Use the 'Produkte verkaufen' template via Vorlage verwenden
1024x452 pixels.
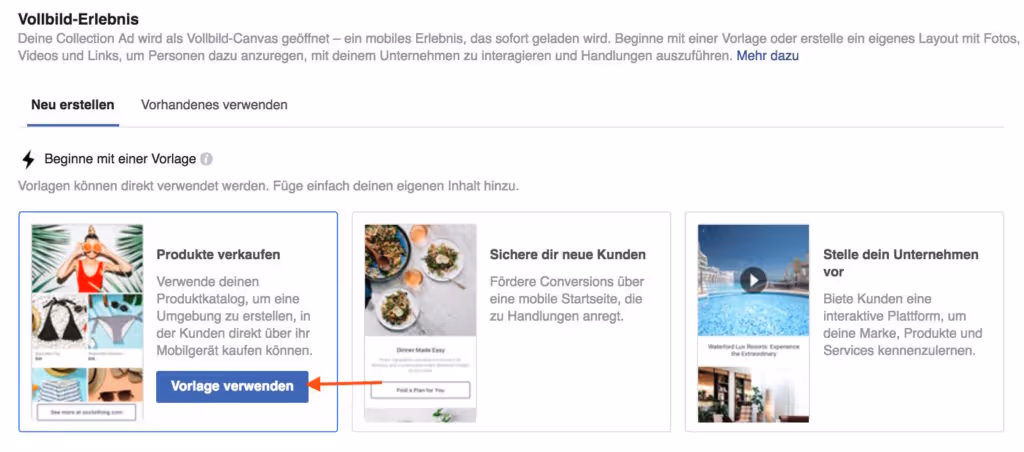[x=232, y=387]
